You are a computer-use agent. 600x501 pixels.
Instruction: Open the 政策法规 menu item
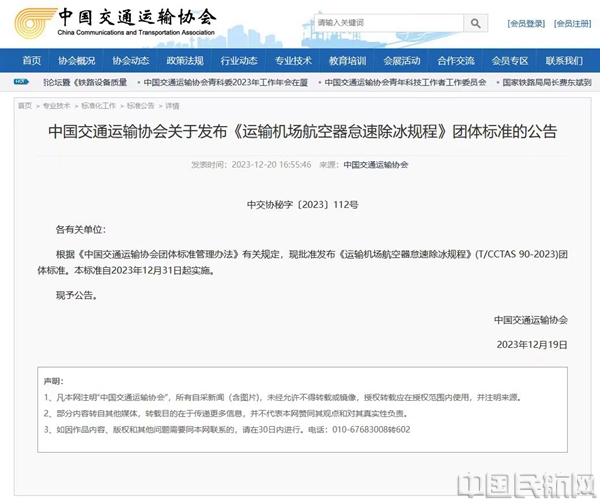pyautogui.click(x=185, y=60)
